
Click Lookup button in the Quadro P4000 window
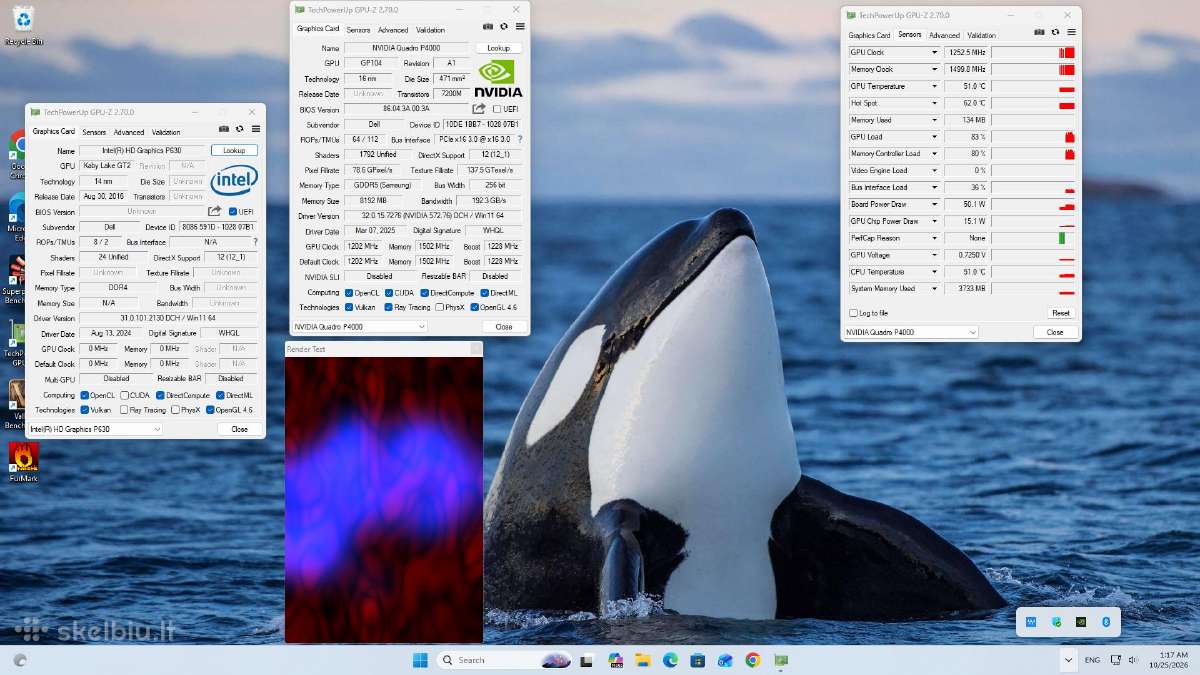(x=498, y=48)
